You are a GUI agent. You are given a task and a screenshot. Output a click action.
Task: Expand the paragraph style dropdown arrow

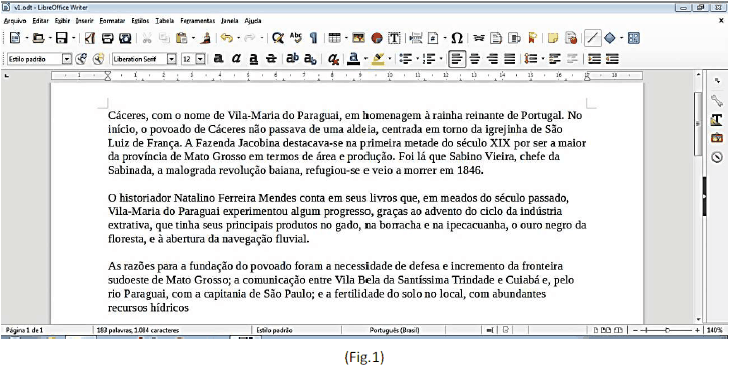pyautogui.click(x=67, y=59)
